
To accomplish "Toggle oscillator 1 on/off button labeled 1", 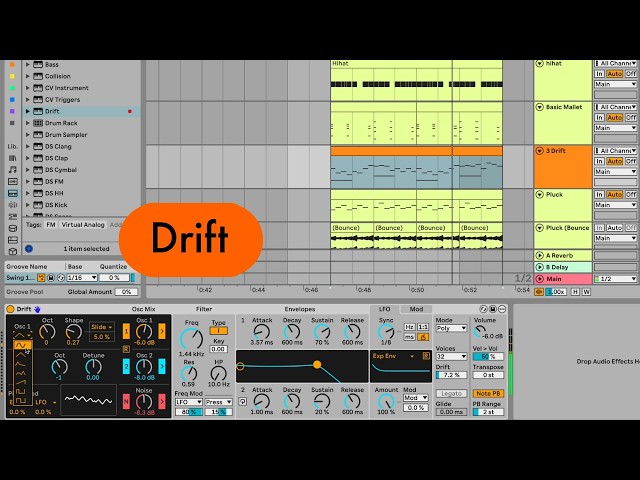I will [126, 331].
